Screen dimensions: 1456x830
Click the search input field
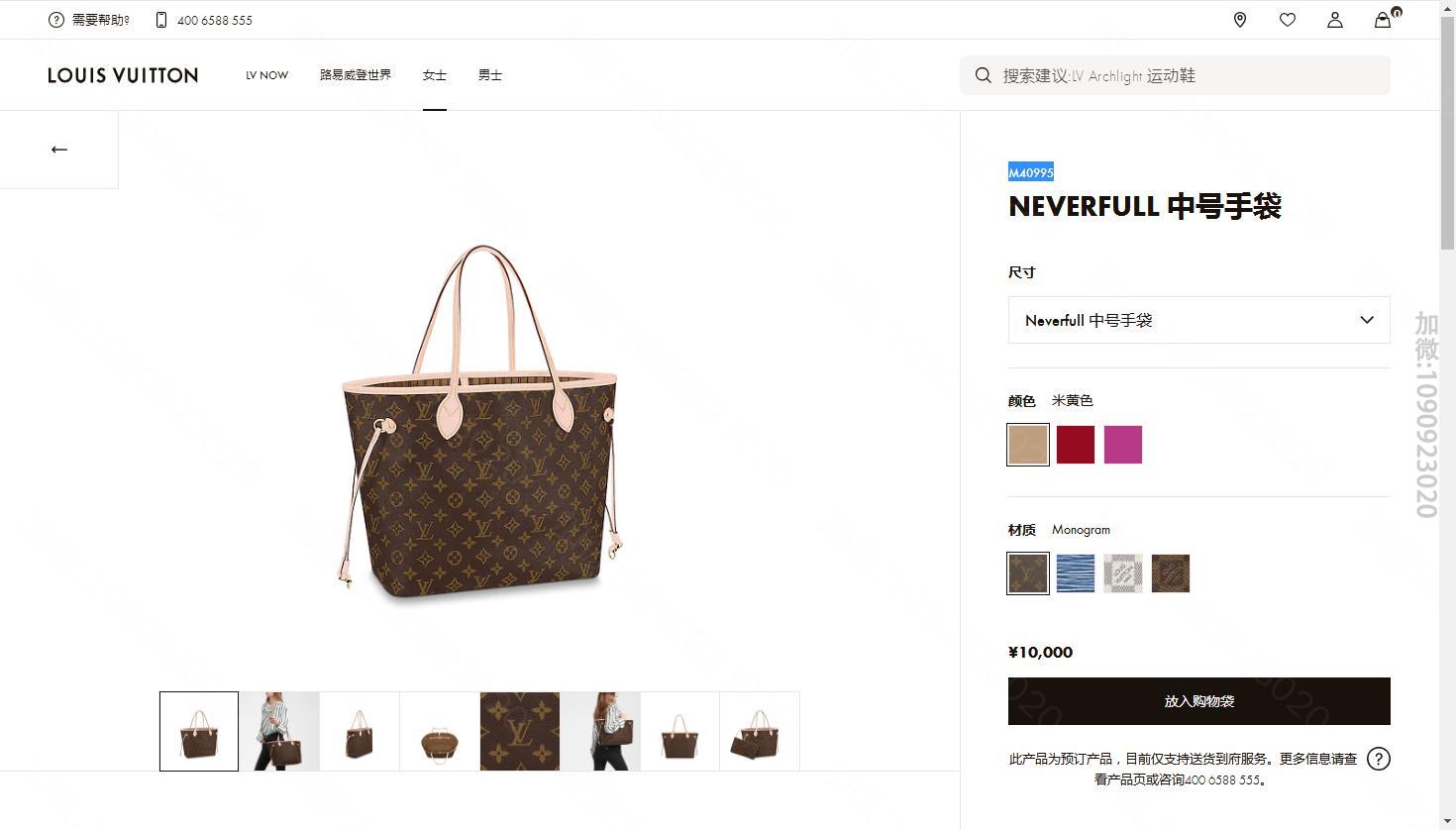1175,75
